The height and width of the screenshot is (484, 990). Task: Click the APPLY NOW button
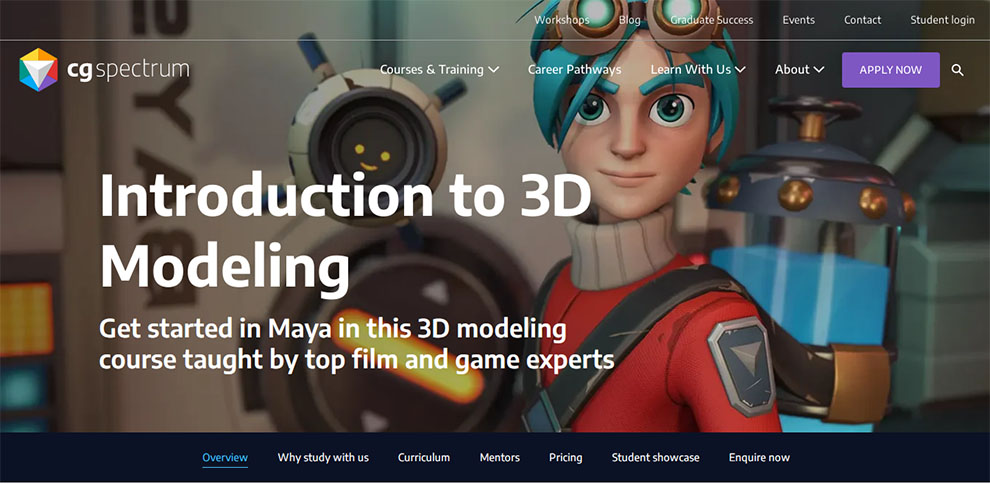point(890,70)
